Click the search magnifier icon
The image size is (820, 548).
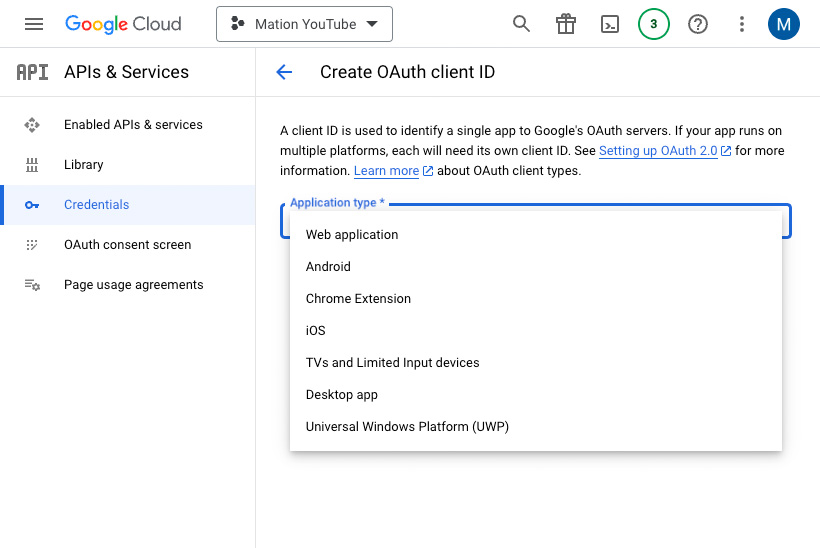521,24
